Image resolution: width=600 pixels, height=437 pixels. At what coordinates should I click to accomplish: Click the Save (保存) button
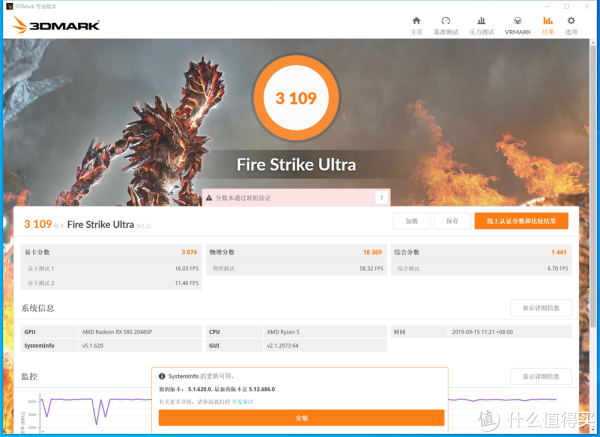point(452,221)
